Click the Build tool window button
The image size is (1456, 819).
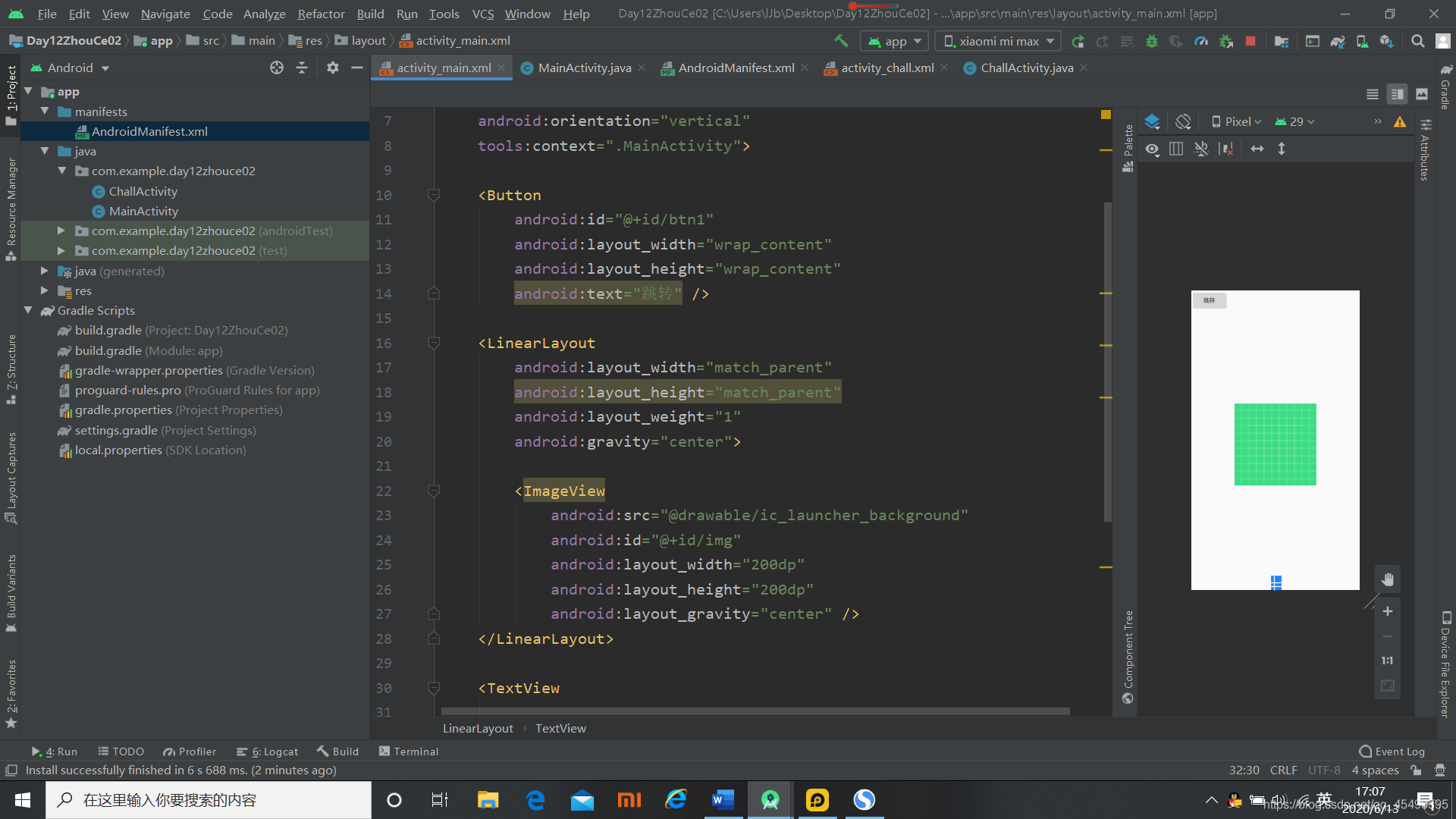click(x=338, y=752)
